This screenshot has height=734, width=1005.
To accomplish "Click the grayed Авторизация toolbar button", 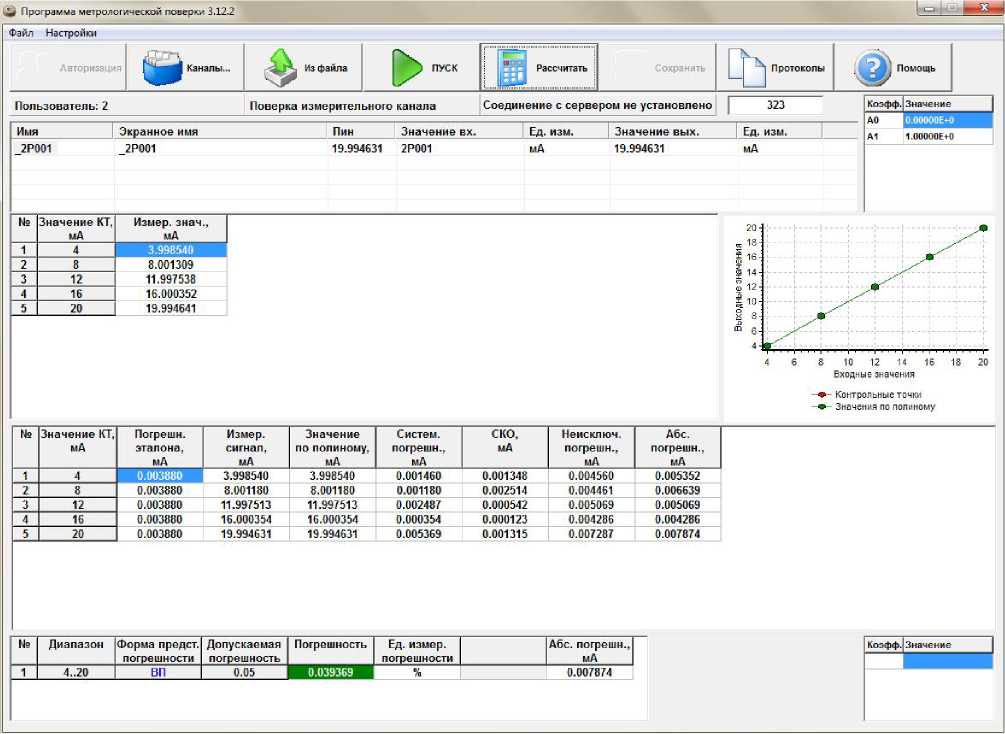I will 67,69.
